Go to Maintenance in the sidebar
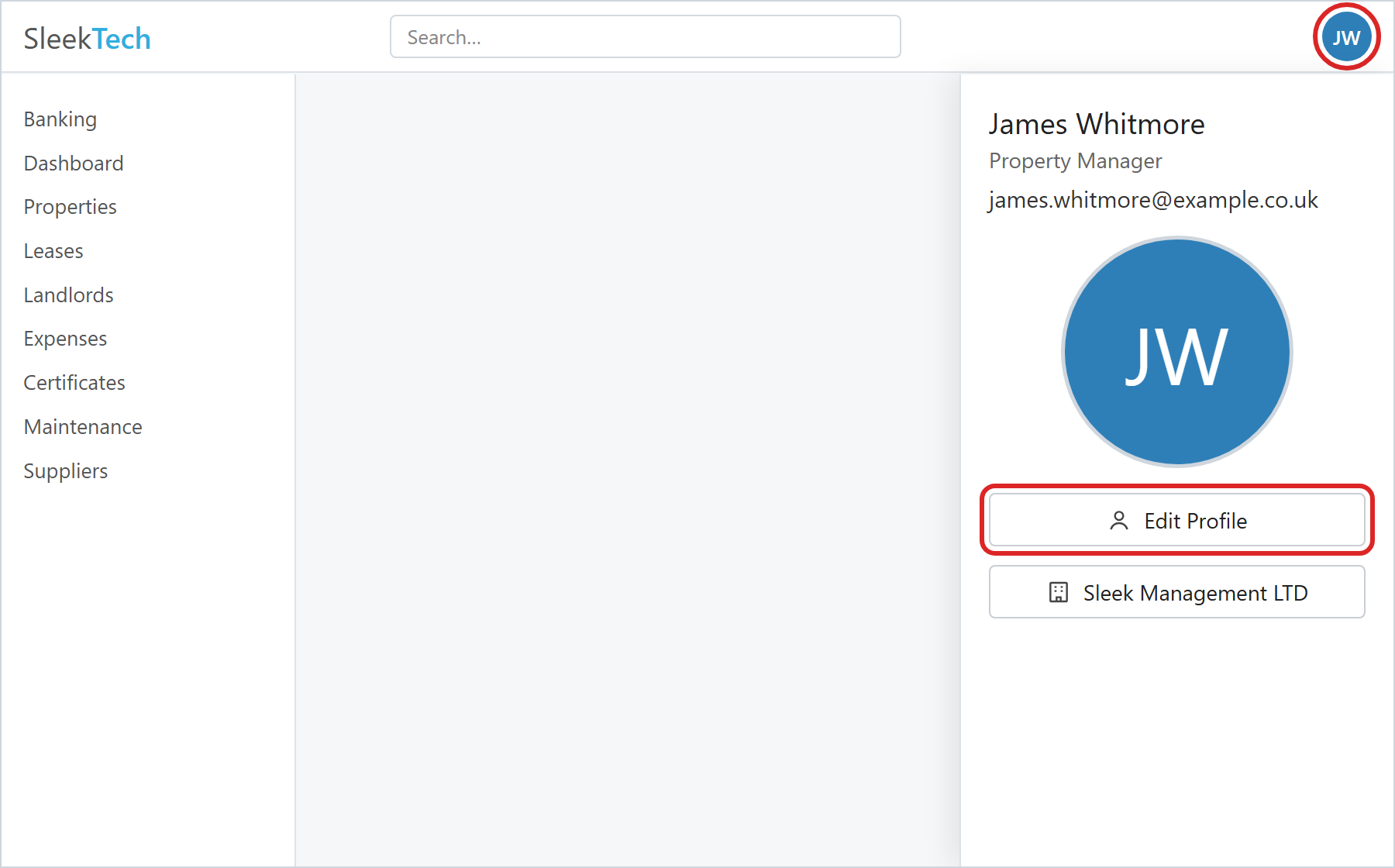 pos(83,427)
